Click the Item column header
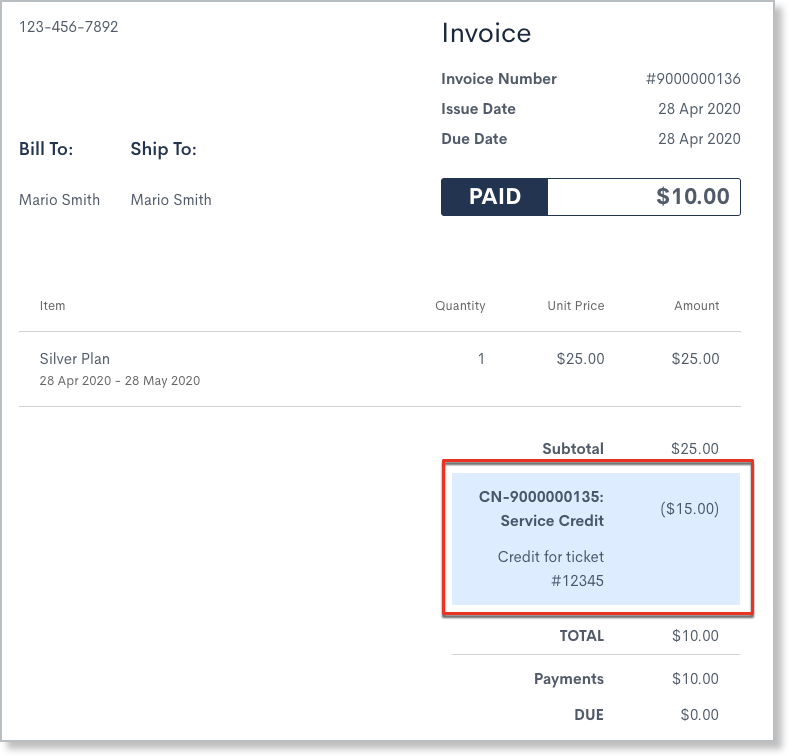The width and height of the screenshot is (789, 756). click(x=52, y=306)
